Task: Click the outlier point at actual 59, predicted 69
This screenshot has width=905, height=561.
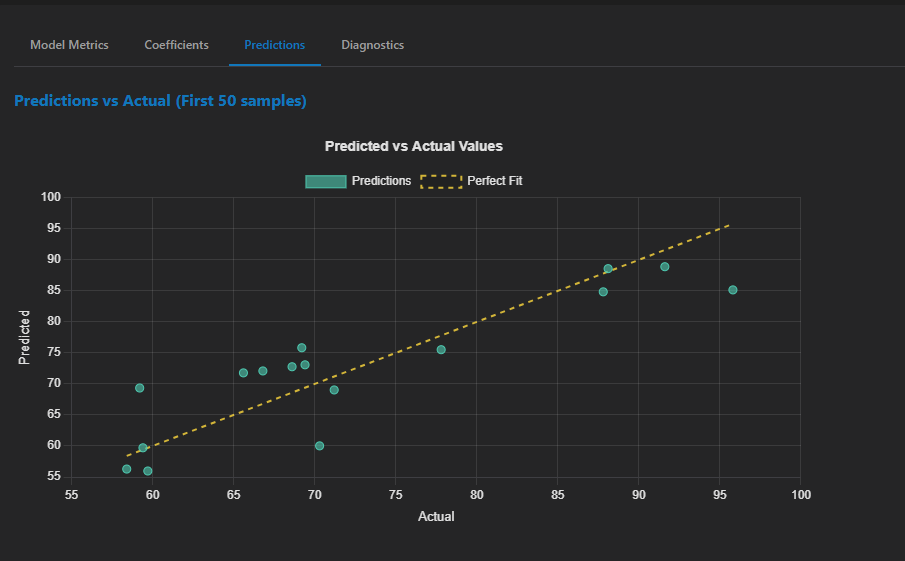Action: tap(140, 388)
